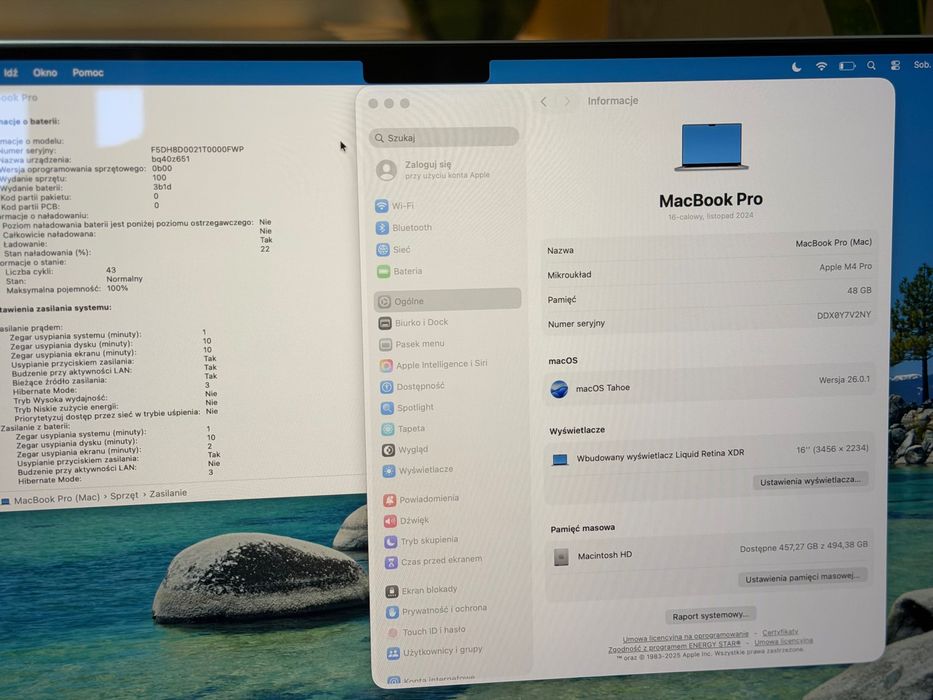Image resolution: width=933 pixels, height=700 pixels.
Task: Open Użytkownicy i grupy settings
Action: pos(435,652)
